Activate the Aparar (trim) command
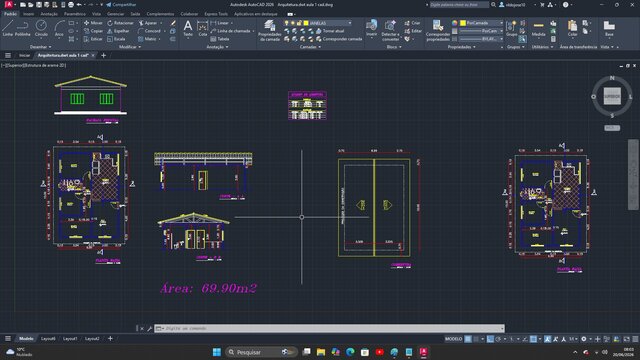The height and width of the screenshot is (360, 640). tap(148, 23)
